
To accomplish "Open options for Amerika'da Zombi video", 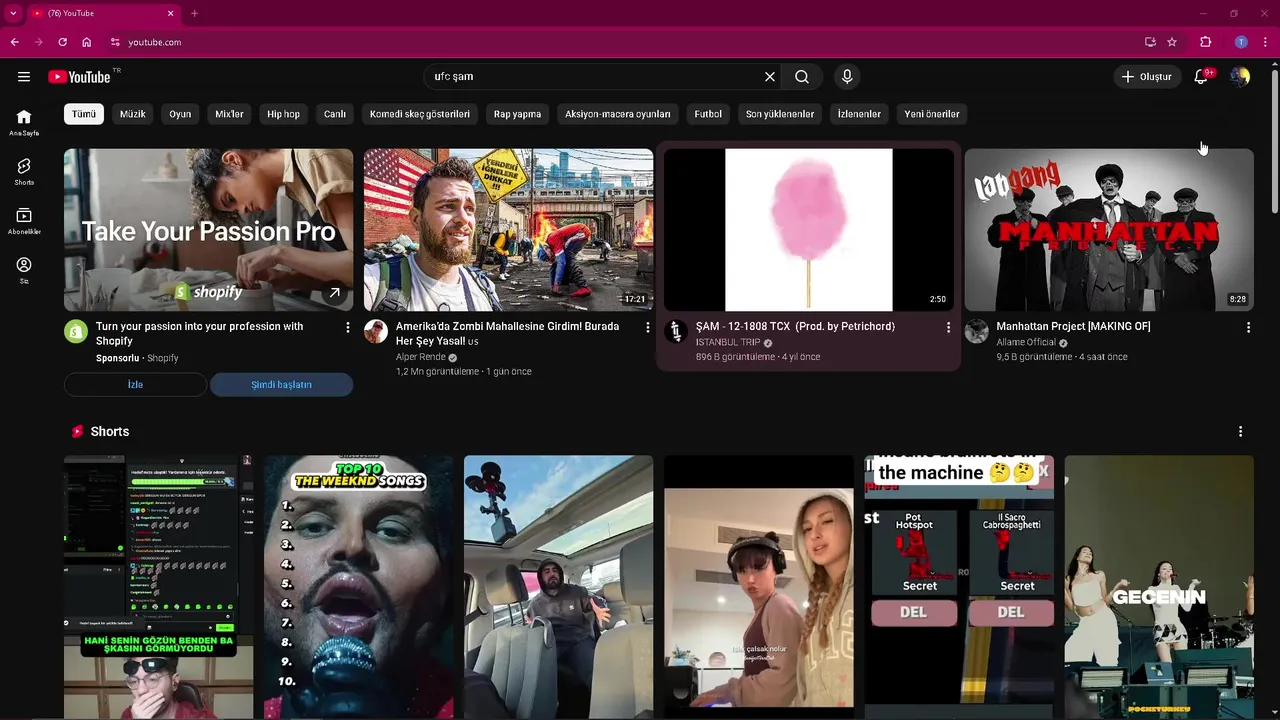I will [x=648, y=328].
